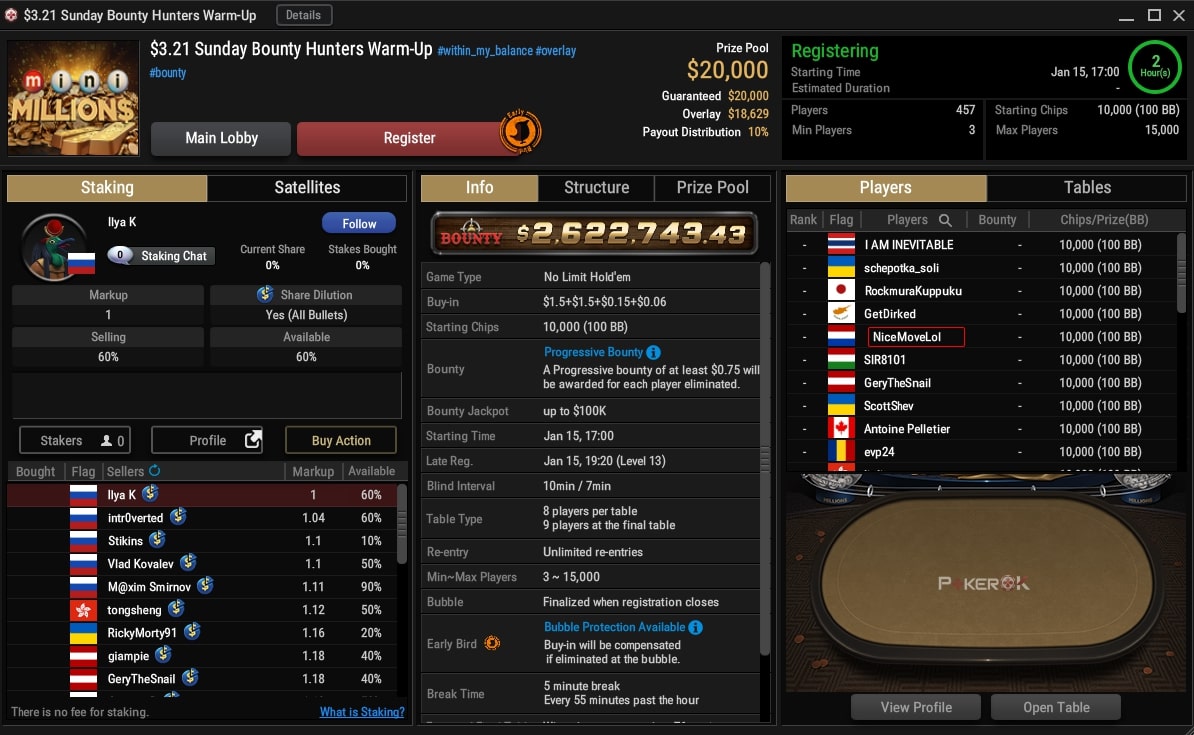
Task: Click the Share Dilution coin icon
Action: tap(265, 294)
